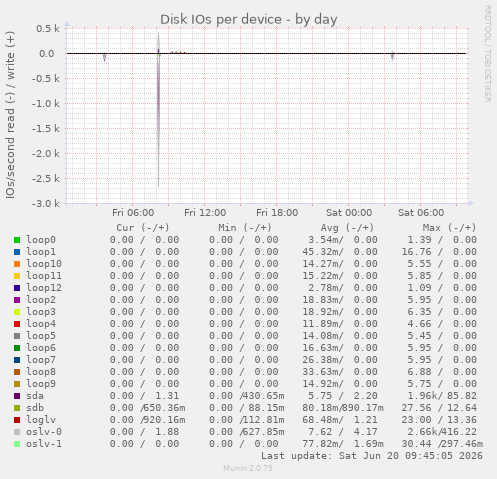This screenshot has width=497, height=479.
Task: Click the 'loglv' device name
Action: coord(41,420)
